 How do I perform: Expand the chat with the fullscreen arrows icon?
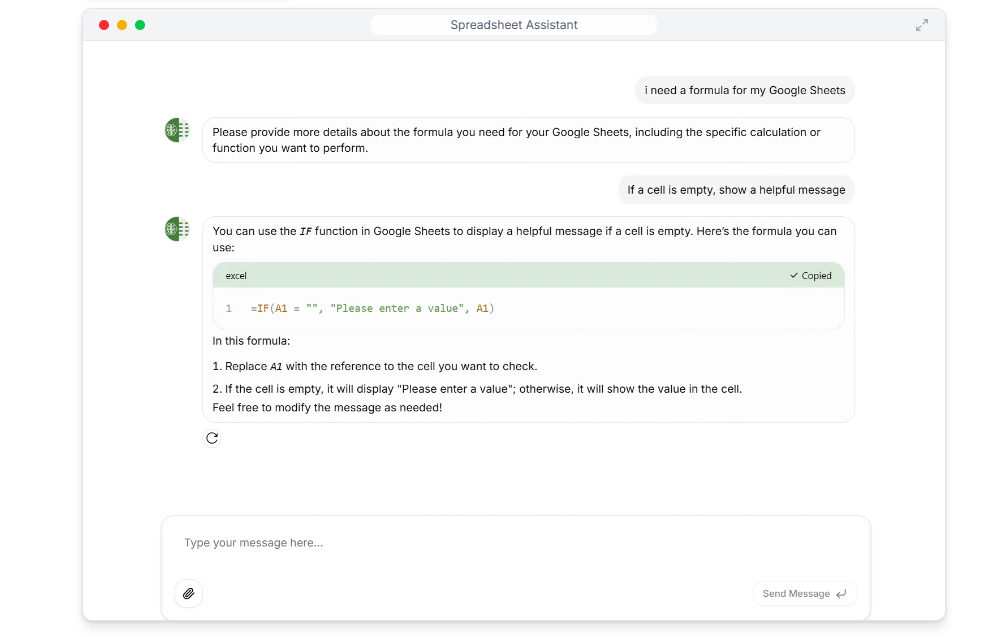(x=922, y=25)
